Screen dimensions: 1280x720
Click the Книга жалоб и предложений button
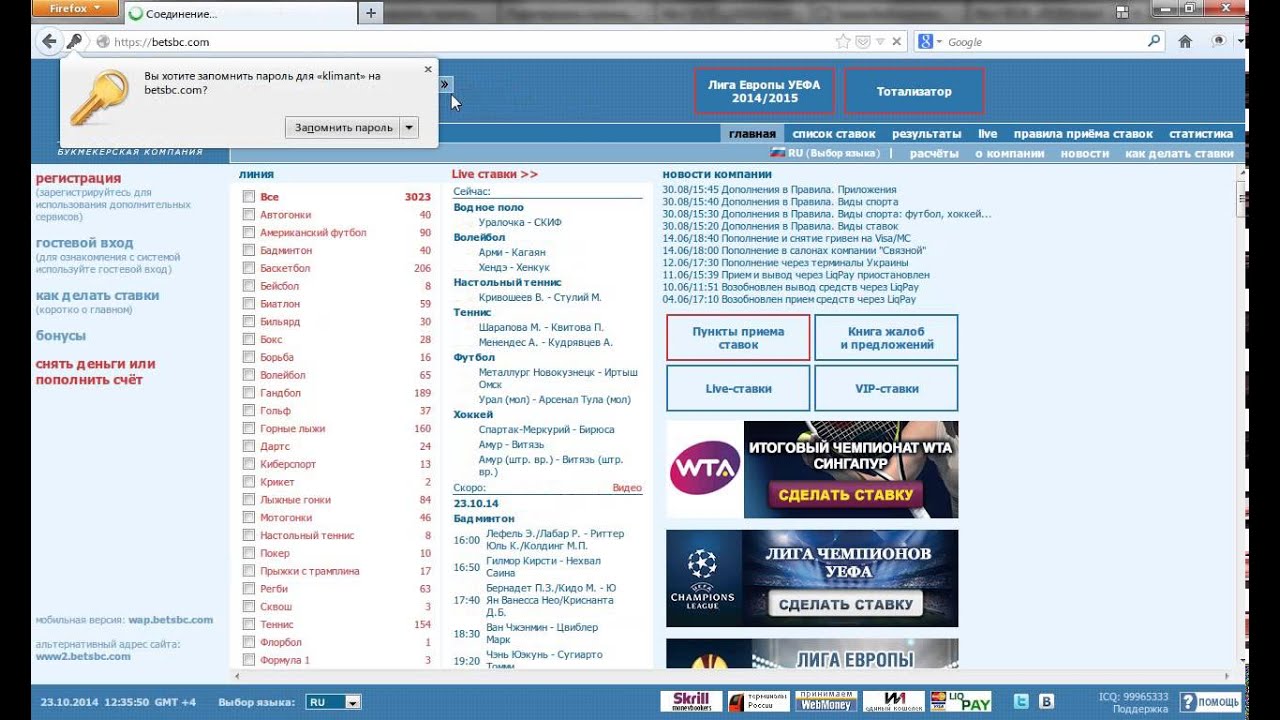(x=886, y=338)
